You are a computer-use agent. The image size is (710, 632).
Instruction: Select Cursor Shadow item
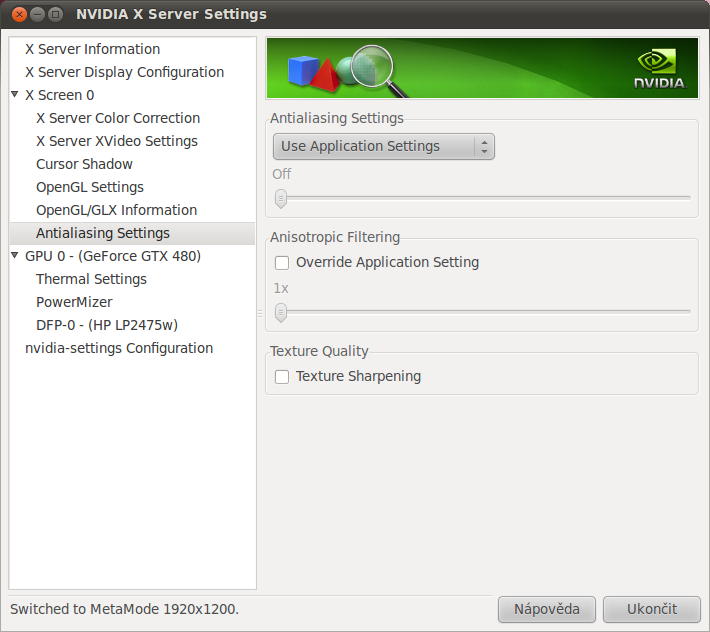click(x=84, y=164)
